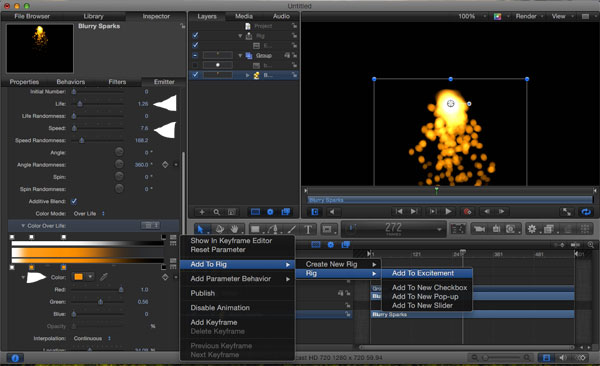This screenshot has width=600, height=366.
Task: Switch to the File Browser tab
Action: [x=32, y=16]
